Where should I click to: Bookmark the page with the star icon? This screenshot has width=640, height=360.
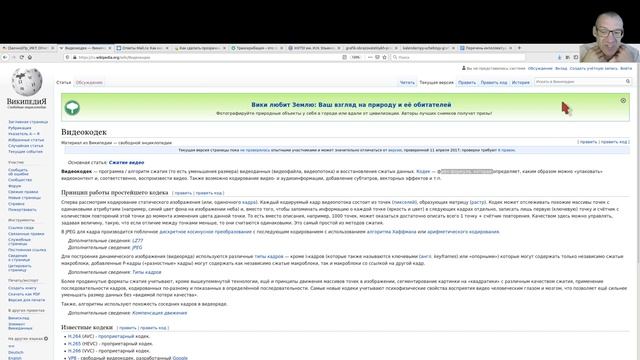384,58
